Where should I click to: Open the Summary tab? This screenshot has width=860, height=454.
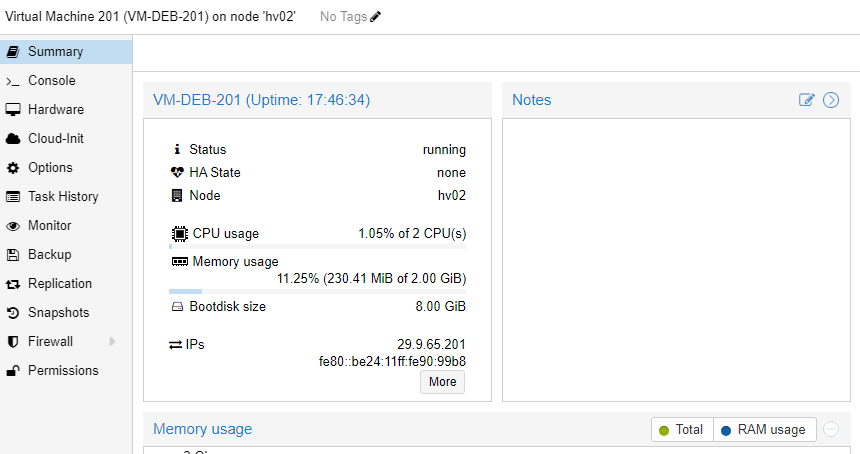coord(55,52)
